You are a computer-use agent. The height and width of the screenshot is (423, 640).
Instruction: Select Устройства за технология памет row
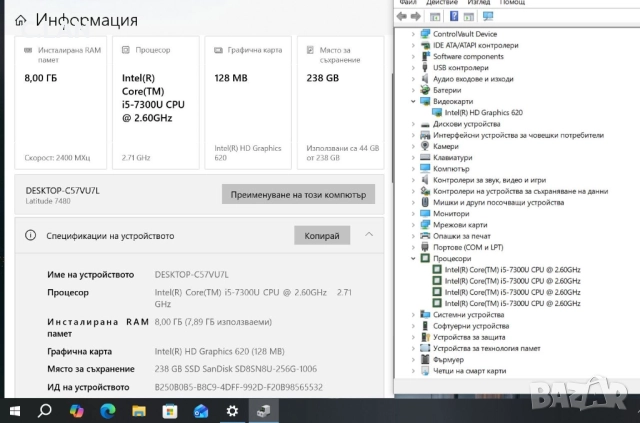pos(487,348)
